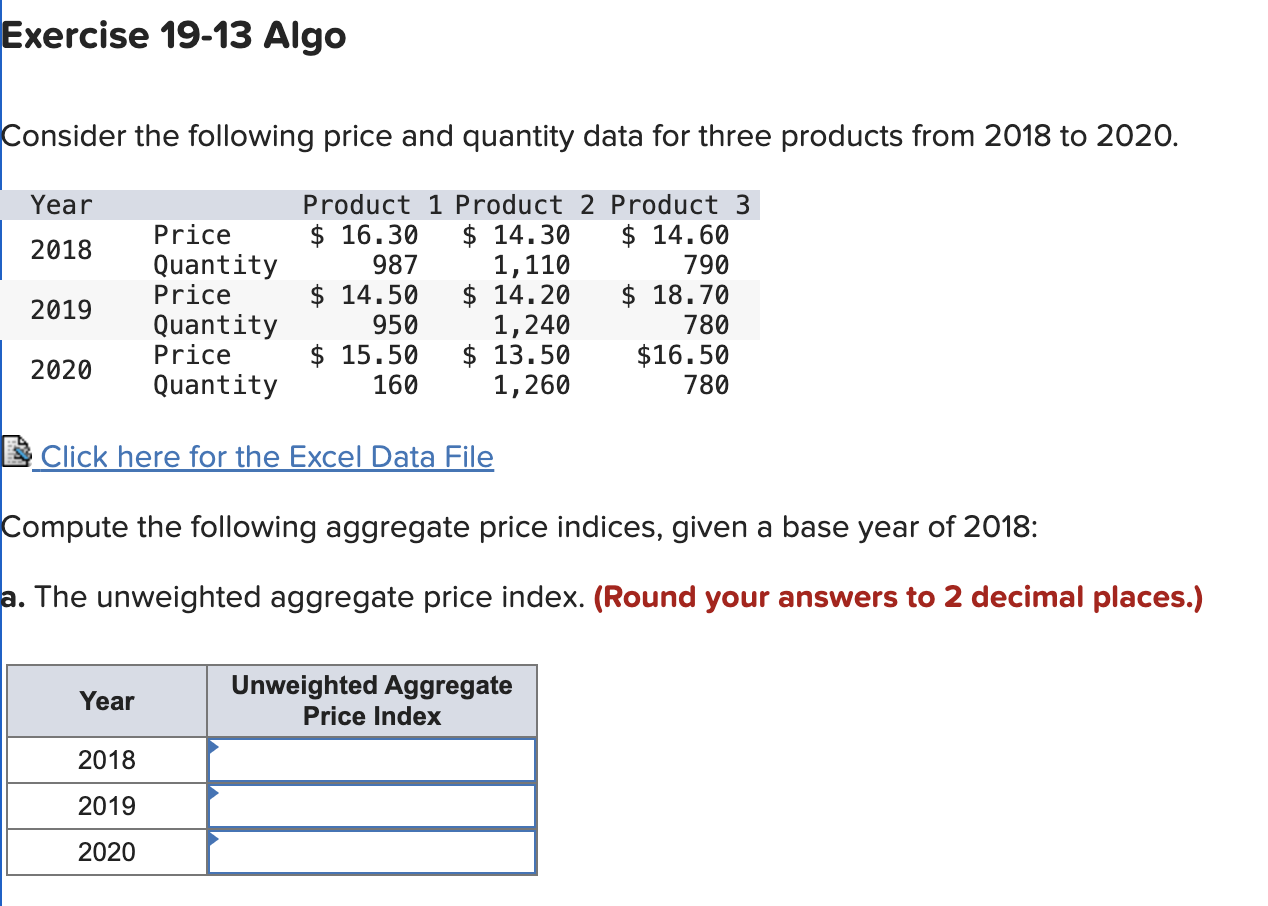The height and width of the screenshot is (906, 1268).
Task: Click the Quantity label for 2020
Action: coord(215,385)
